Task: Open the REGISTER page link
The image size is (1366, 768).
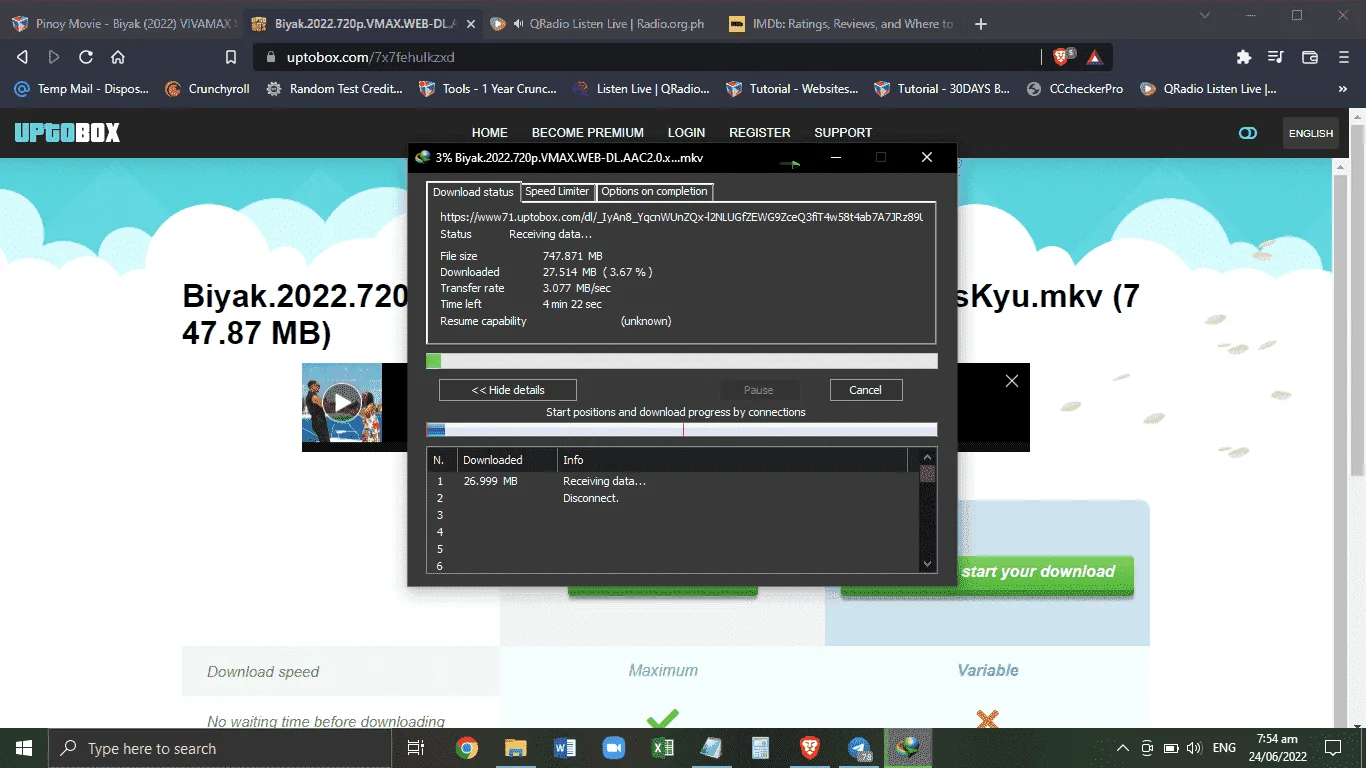Action: pos(760,132)
